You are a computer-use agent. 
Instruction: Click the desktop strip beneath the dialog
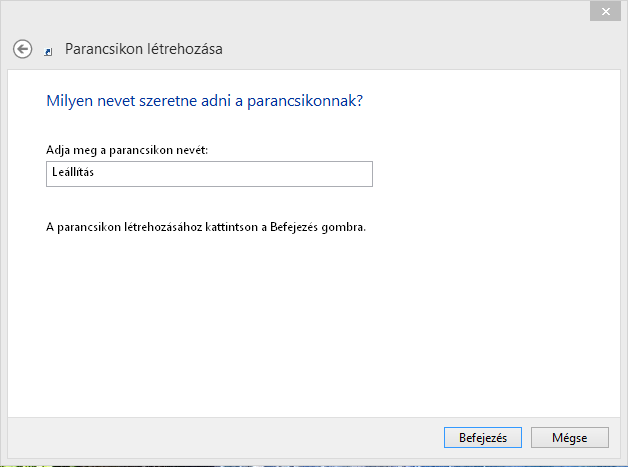[x=314, y=466]
